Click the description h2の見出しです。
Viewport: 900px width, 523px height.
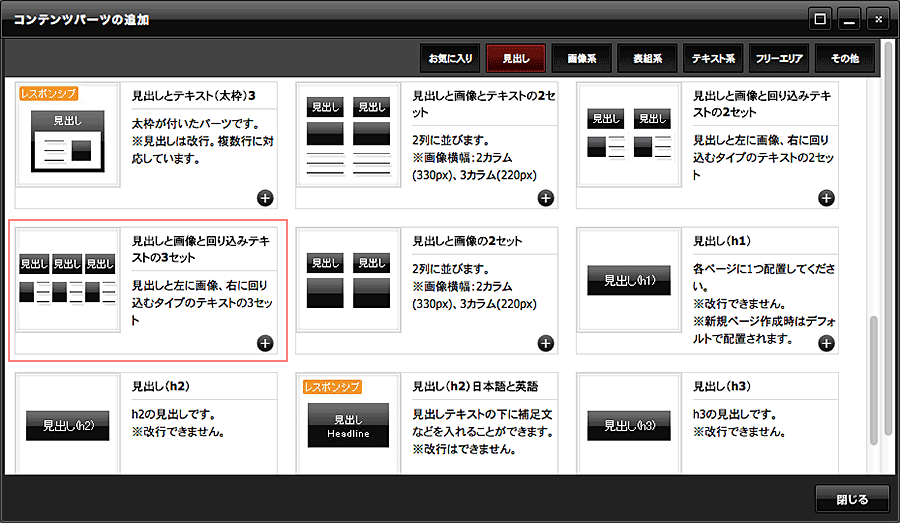point(173,414)
